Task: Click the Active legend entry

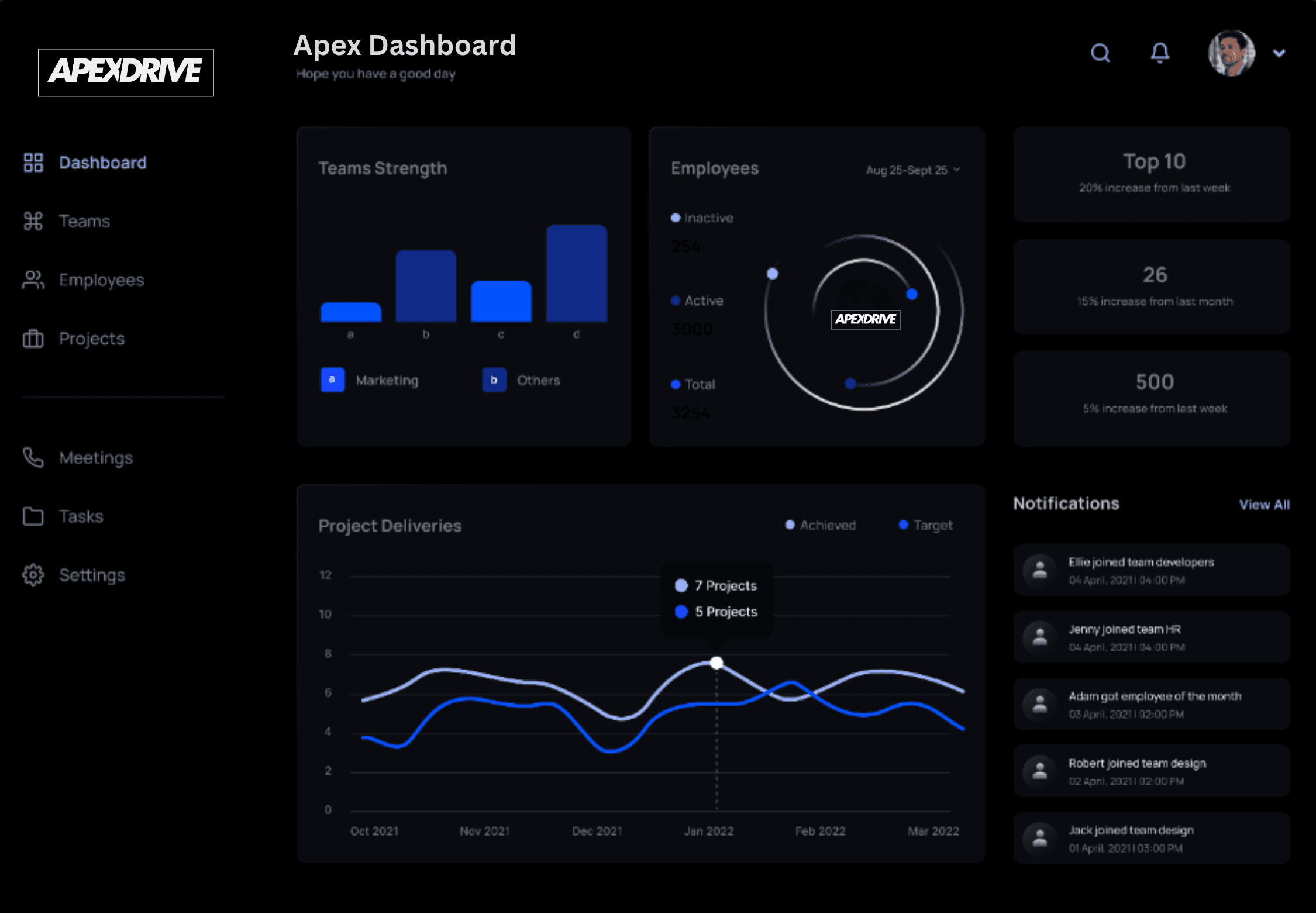Action: tap(697, 301)
